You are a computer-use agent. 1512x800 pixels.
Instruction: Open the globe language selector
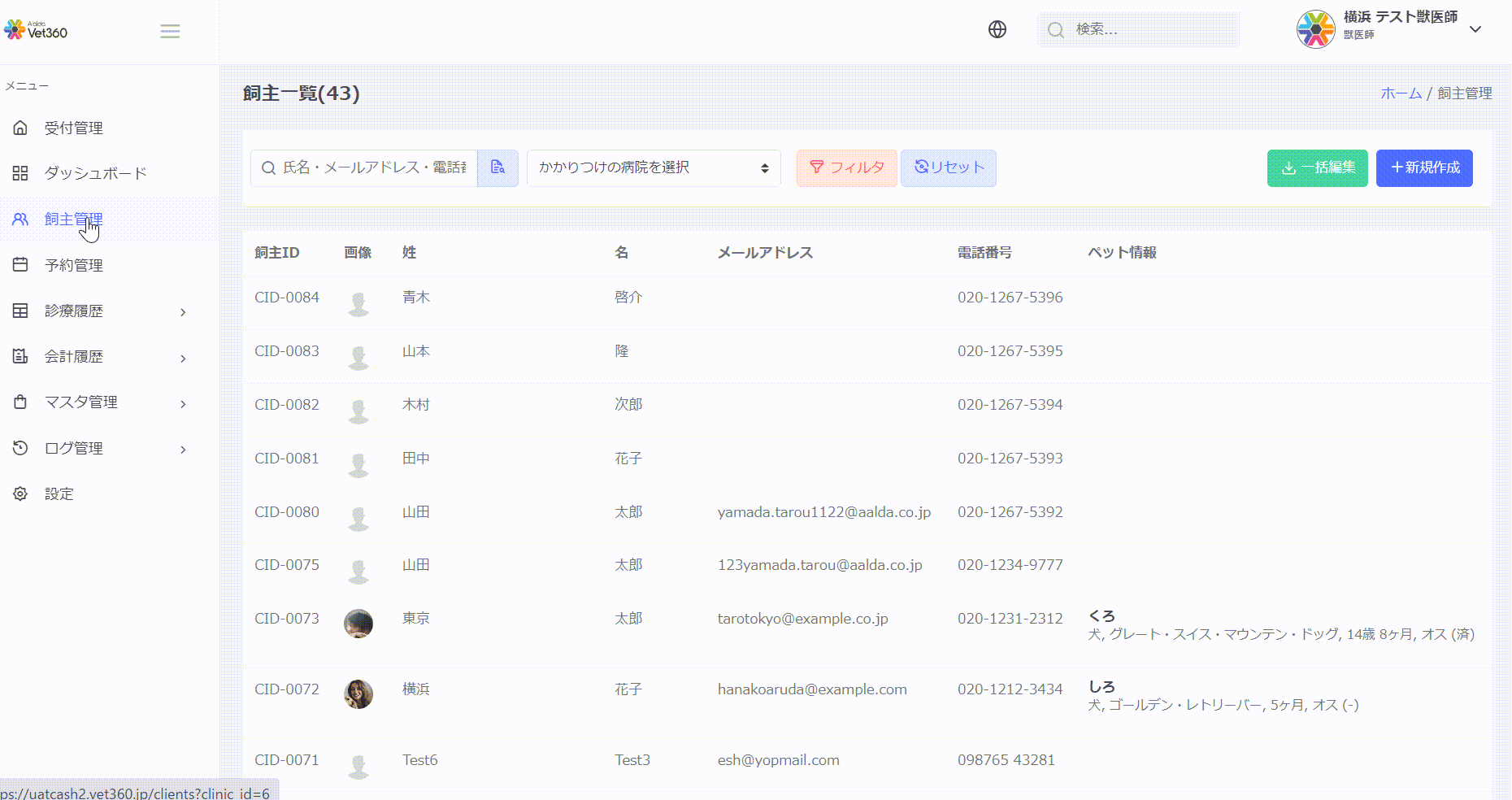997,30
